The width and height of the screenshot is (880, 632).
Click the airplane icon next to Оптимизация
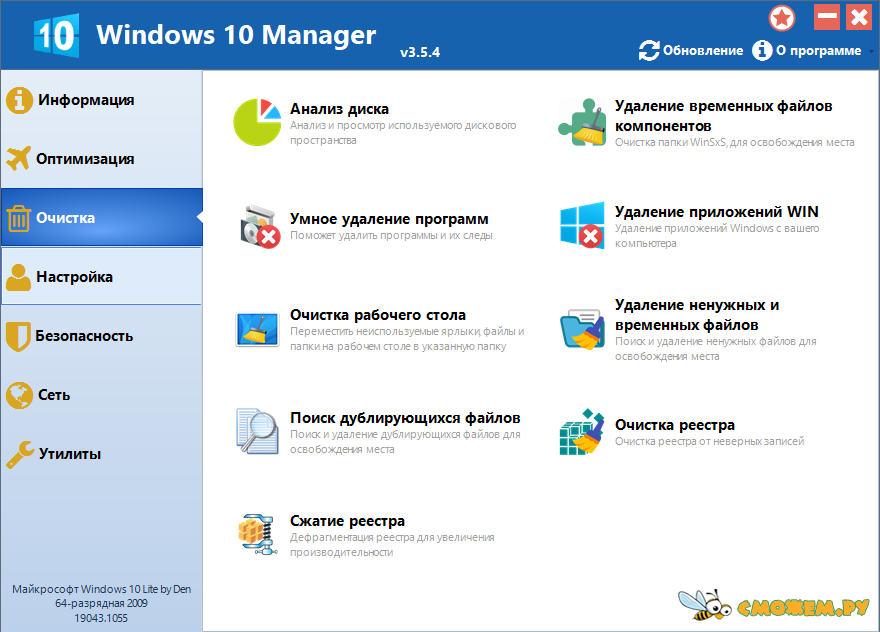[x=19, y=158]
